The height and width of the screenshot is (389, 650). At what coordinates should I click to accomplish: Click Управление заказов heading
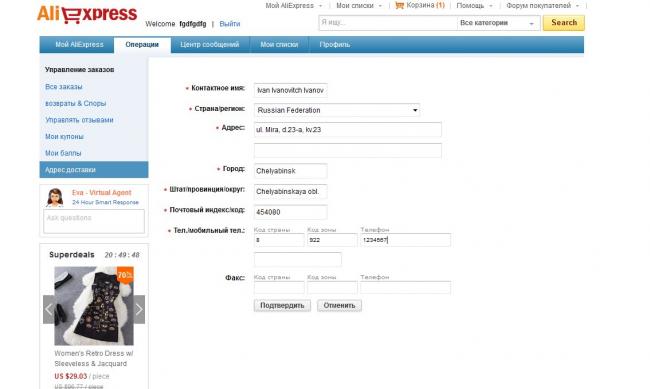pyautogui.click(x=80, y=70)
